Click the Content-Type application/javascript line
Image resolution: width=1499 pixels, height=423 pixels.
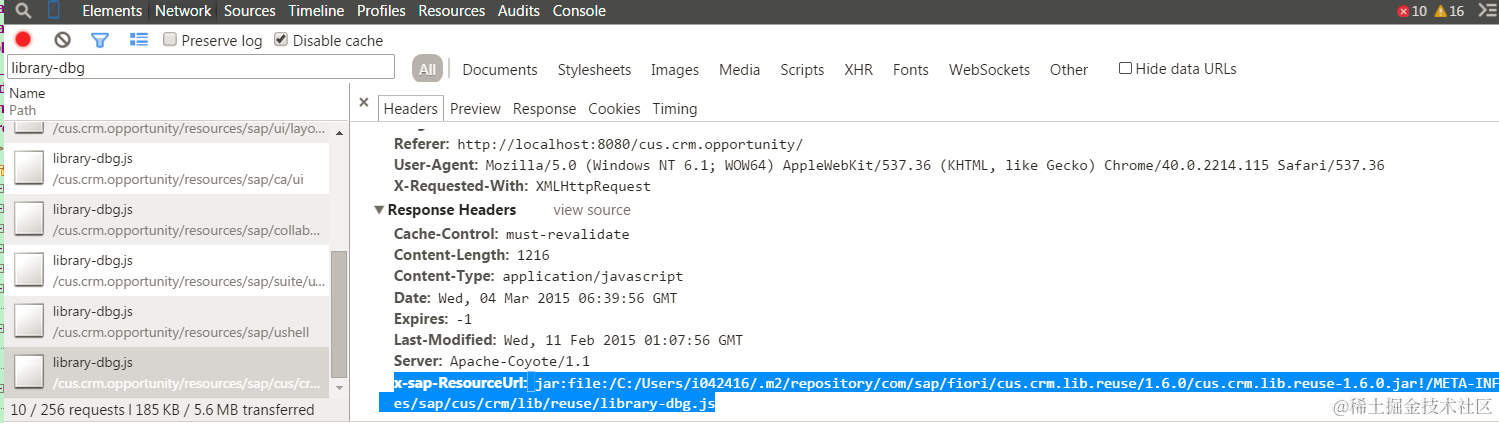tap(539, 276)
